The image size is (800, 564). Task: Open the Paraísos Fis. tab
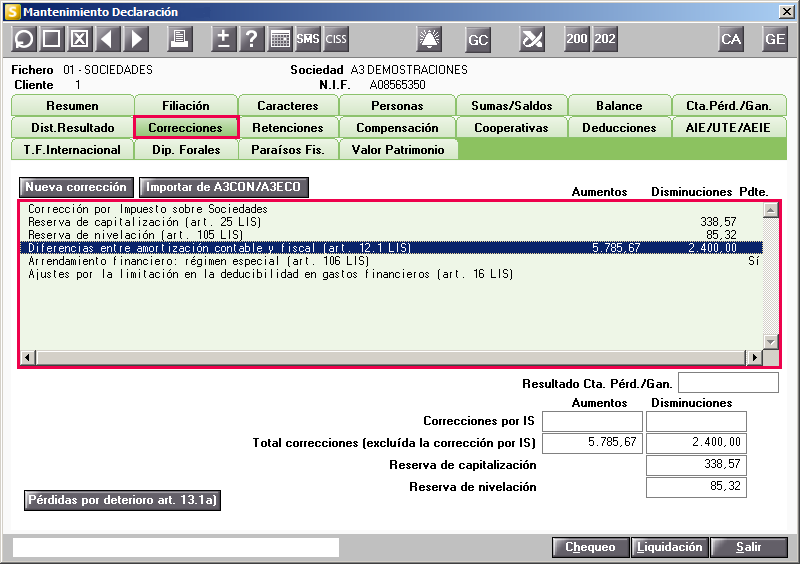click(288, 150)
